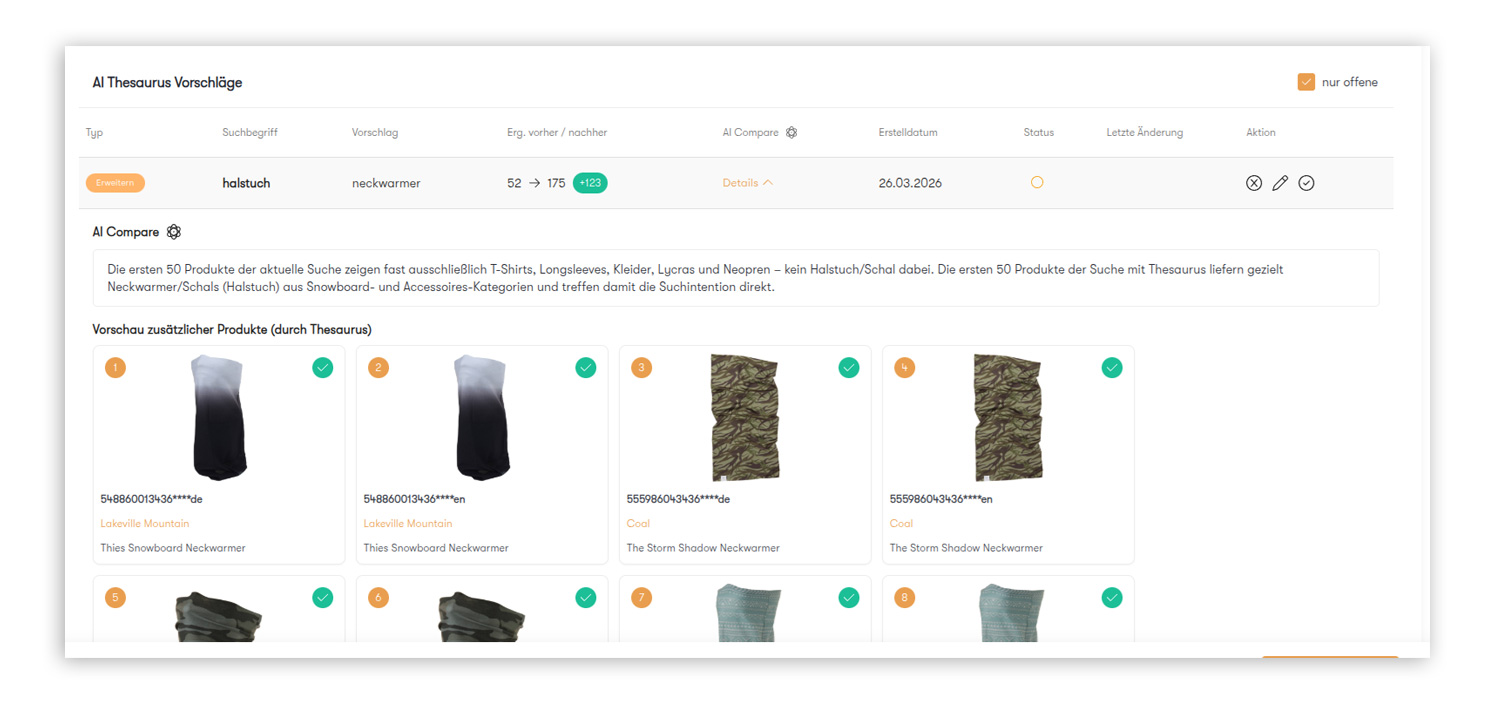
Task: Toggle green check on product card 7
Action: [x=849, y=597]
